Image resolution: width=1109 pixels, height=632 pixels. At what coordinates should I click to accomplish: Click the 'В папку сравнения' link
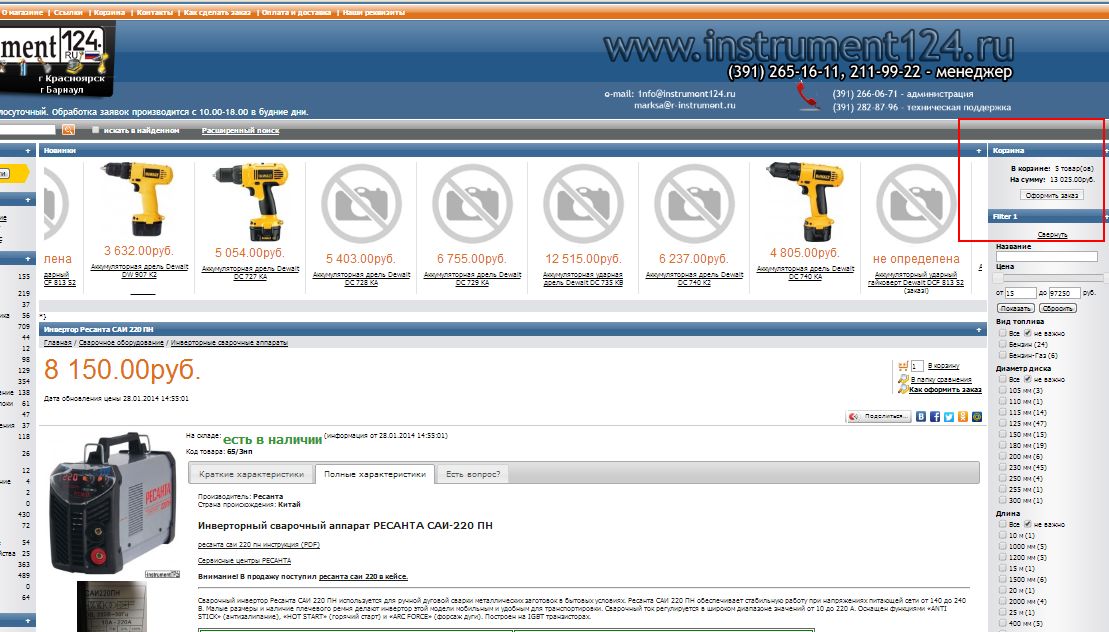point(941,379)
